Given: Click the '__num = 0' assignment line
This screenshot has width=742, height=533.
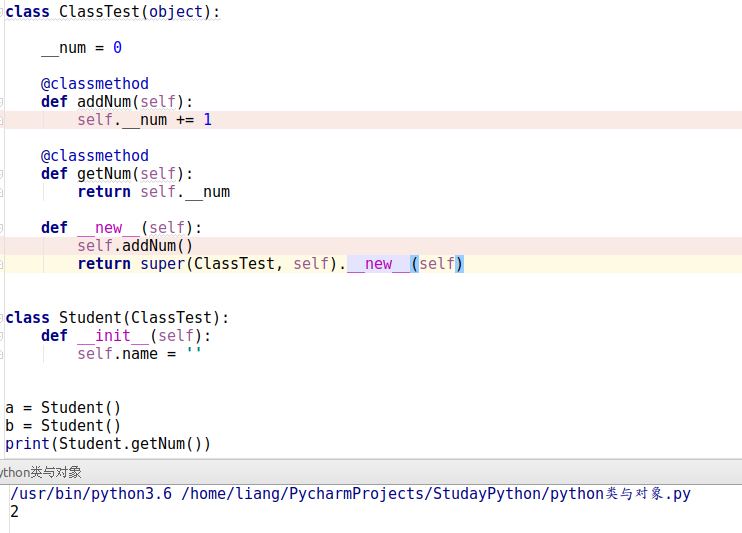Looking at the screenshot, I should click(x=81, y=47).
